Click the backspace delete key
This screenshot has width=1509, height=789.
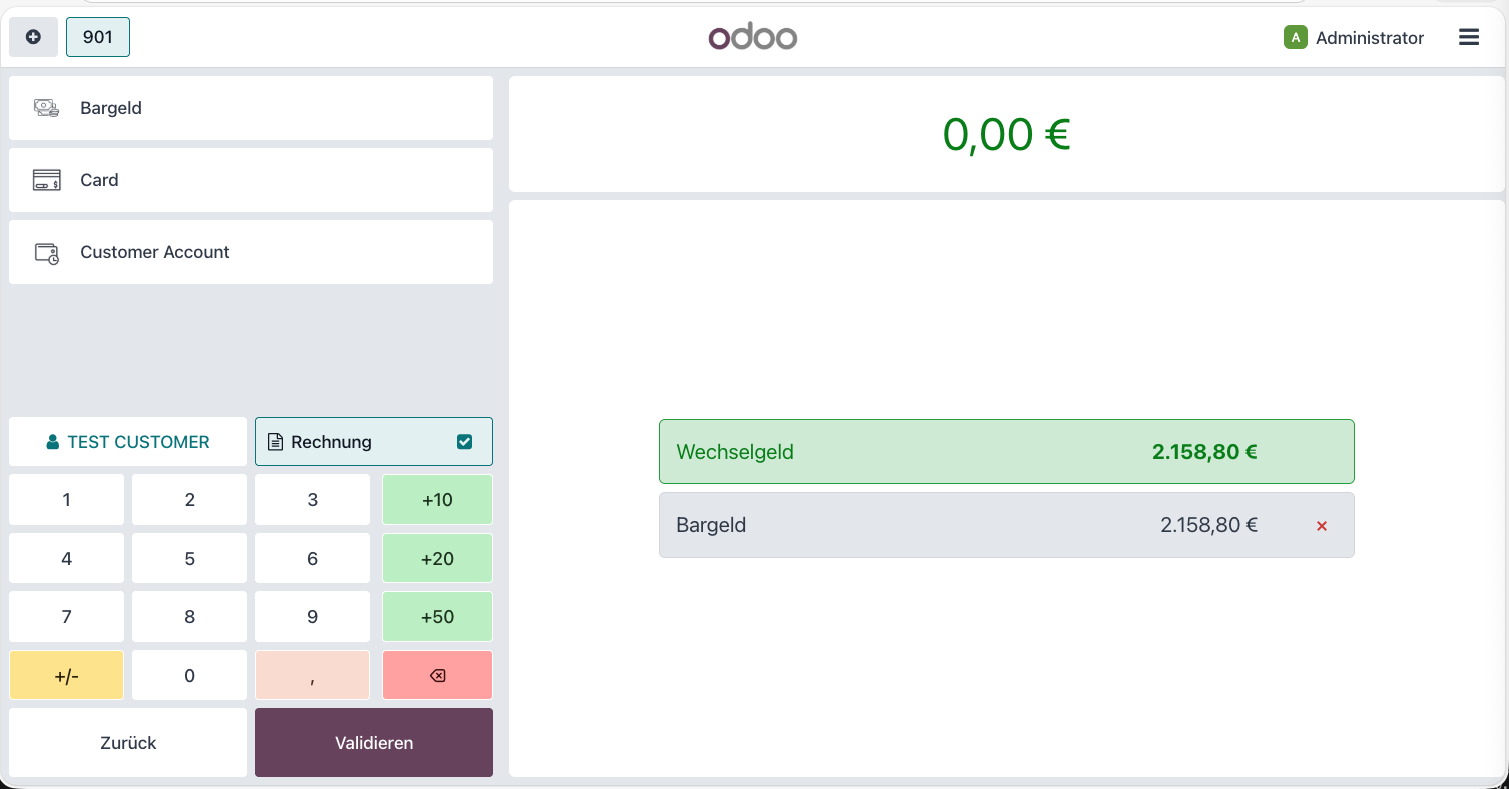(x=437, y=676)
